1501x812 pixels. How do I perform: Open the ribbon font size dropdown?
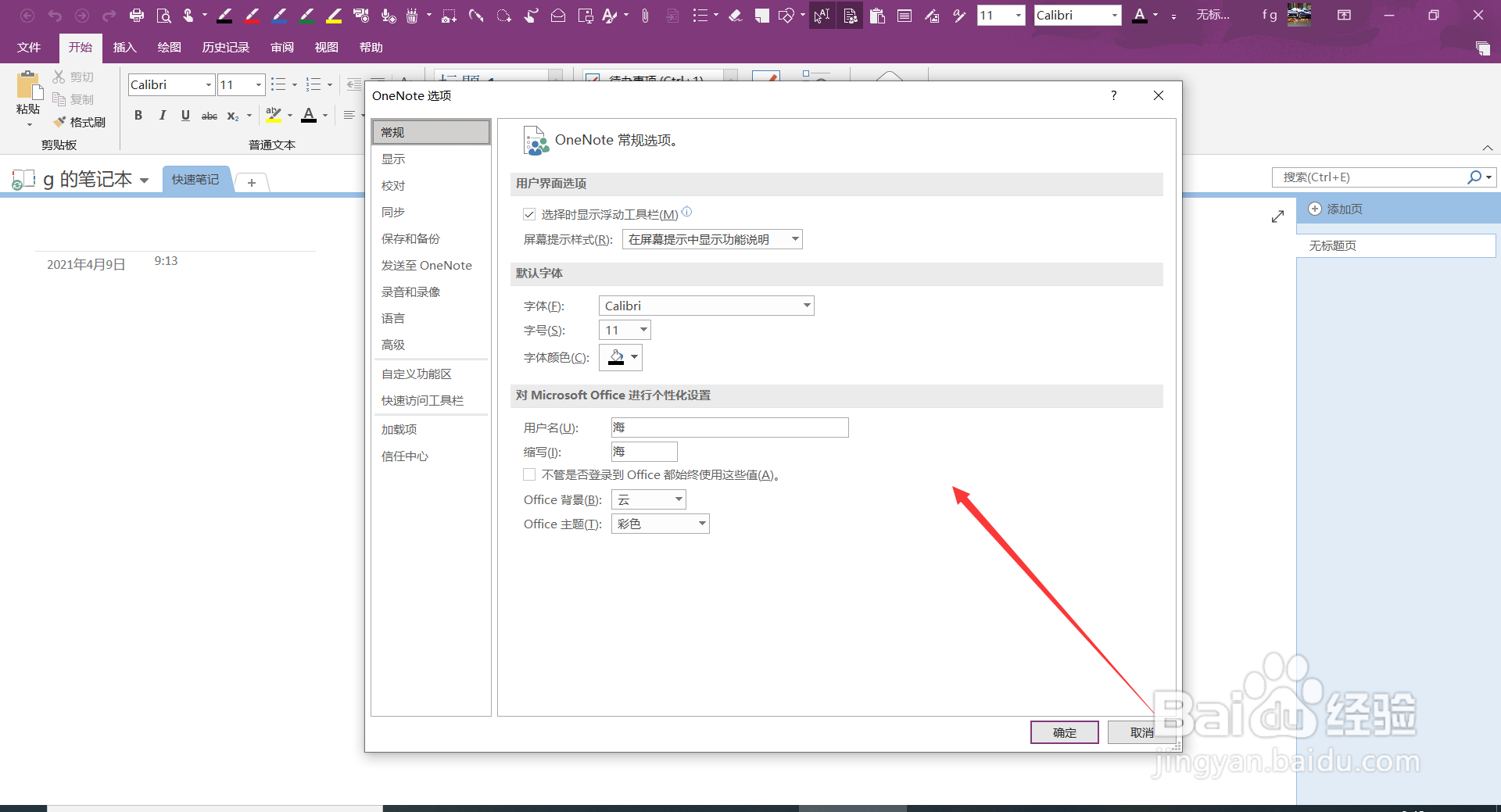click(258, 84)
